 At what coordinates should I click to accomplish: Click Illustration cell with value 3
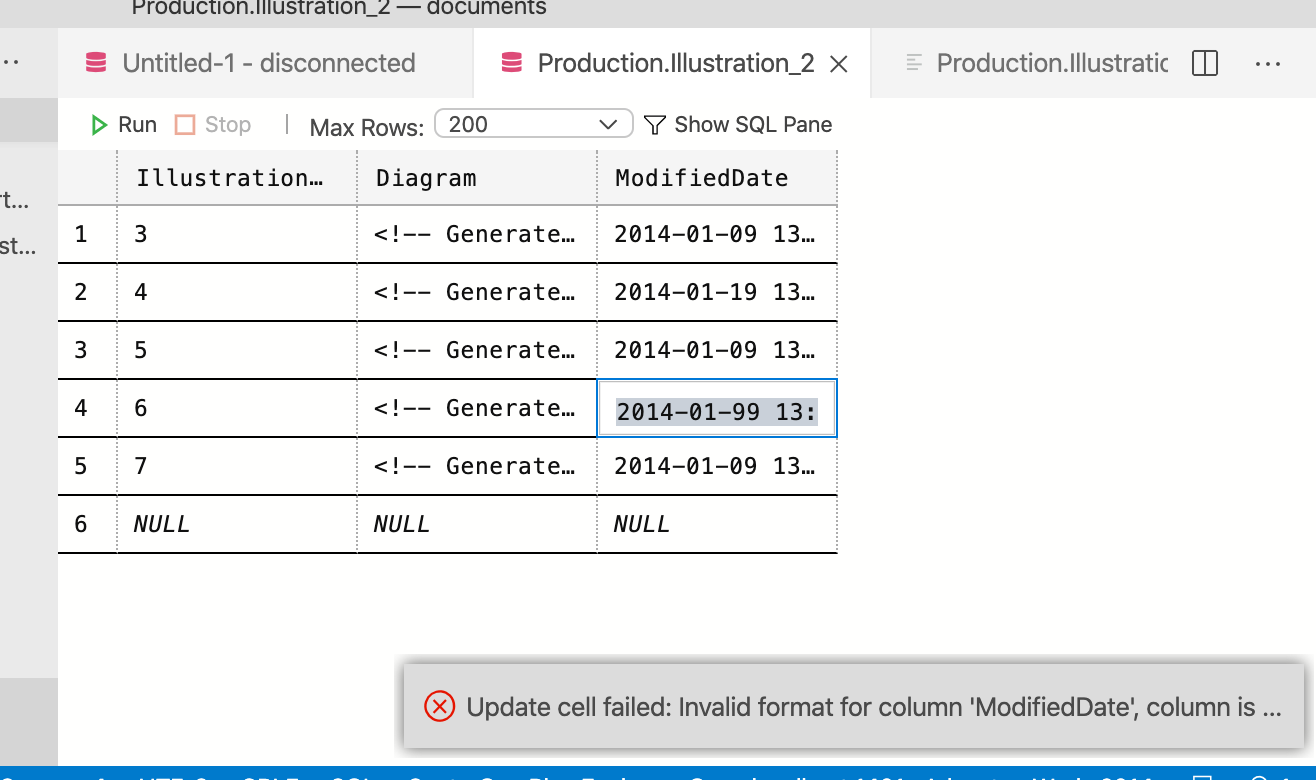(237, 235)
